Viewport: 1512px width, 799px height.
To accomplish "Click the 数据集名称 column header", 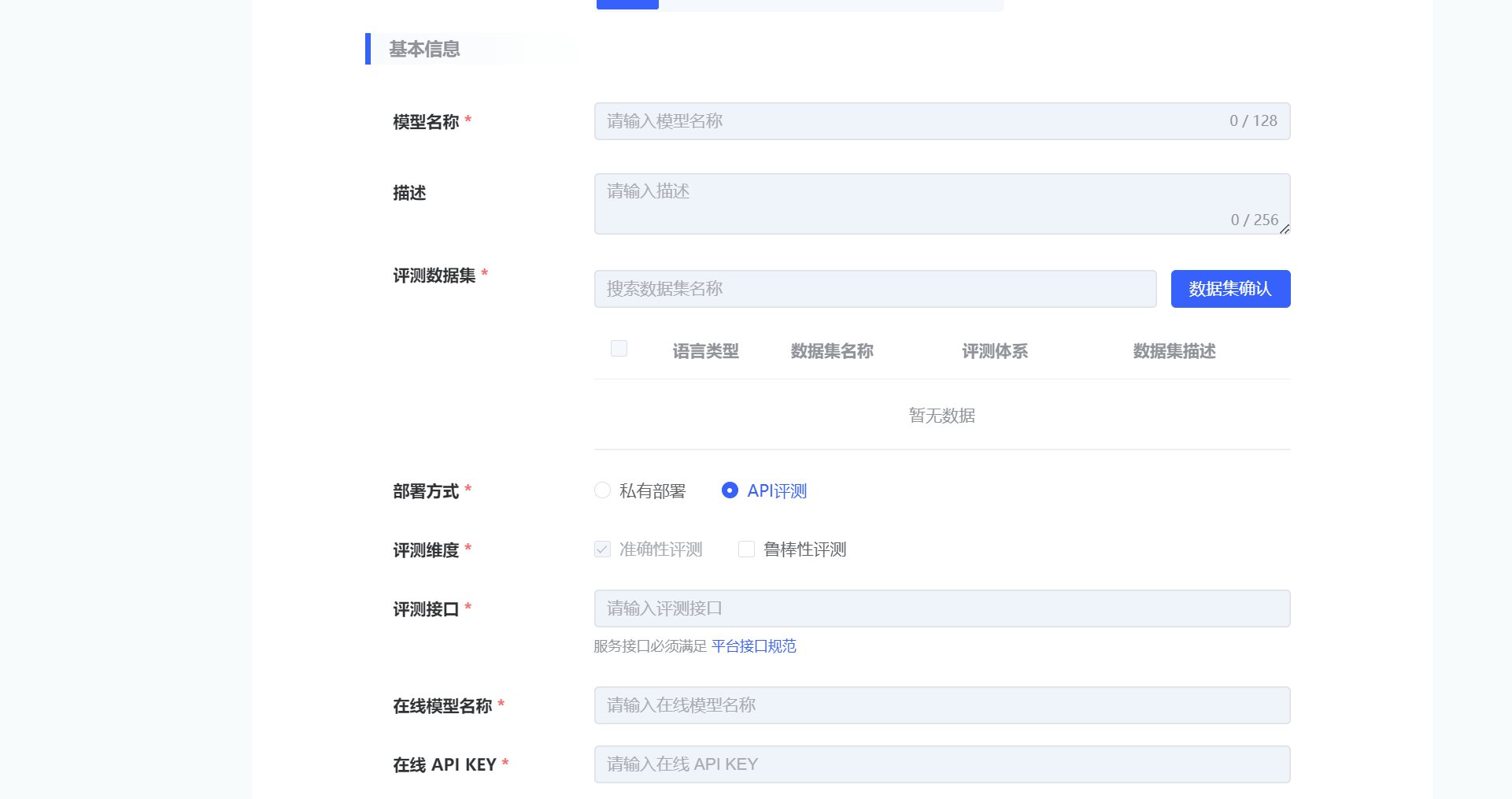I will (x=831, y=351).
